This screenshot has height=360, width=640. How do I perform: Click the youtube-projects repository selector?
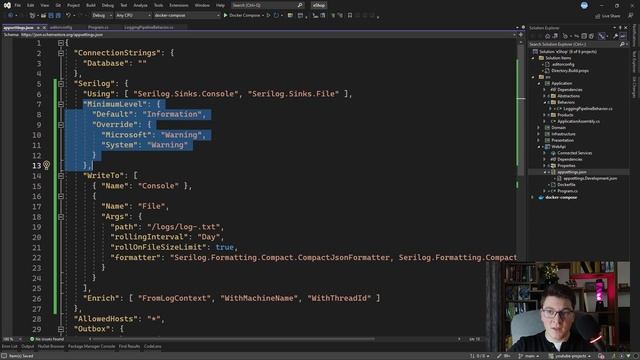(x=569, y=356)
